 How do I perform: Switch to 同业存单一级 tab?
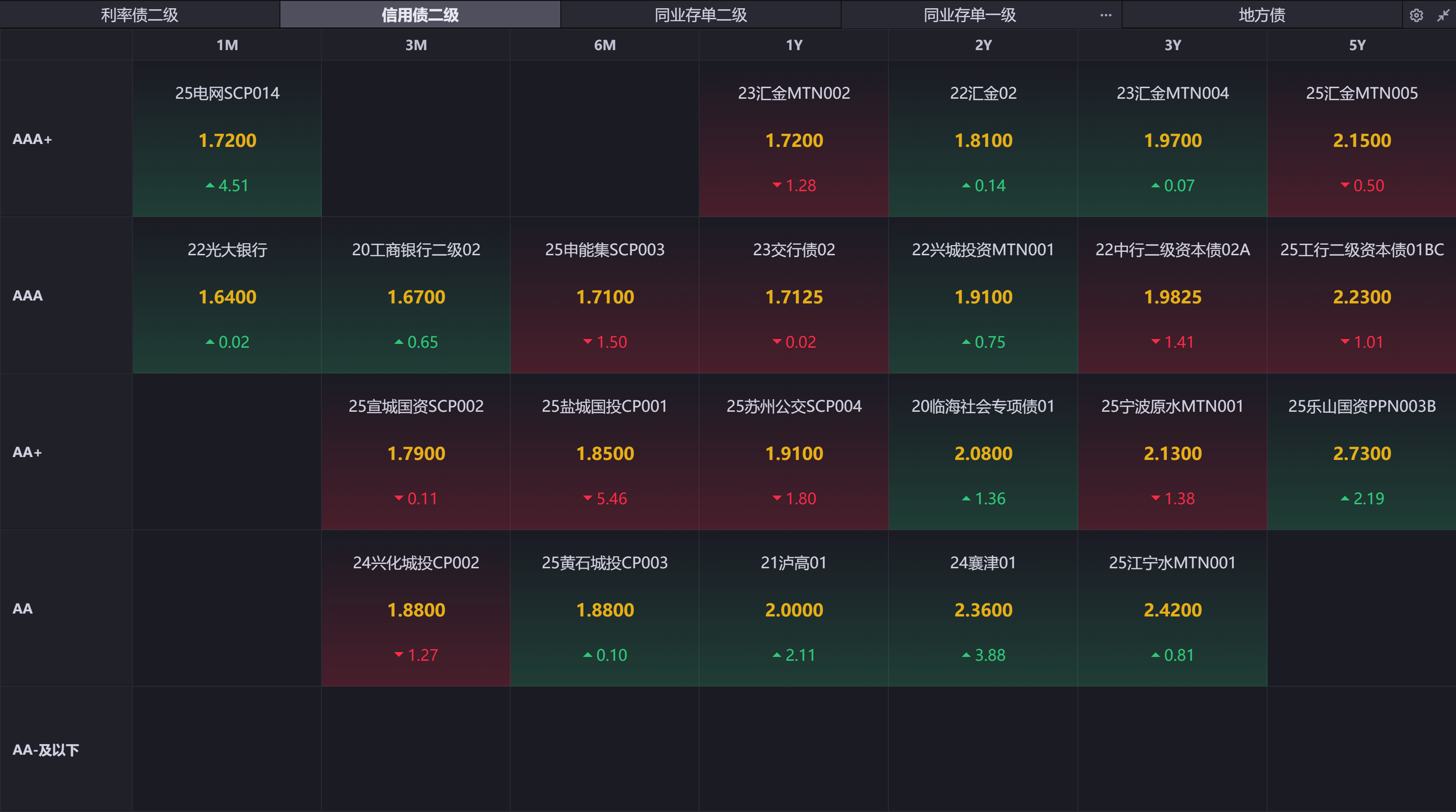pyautogui.click(x=969, y=15)
